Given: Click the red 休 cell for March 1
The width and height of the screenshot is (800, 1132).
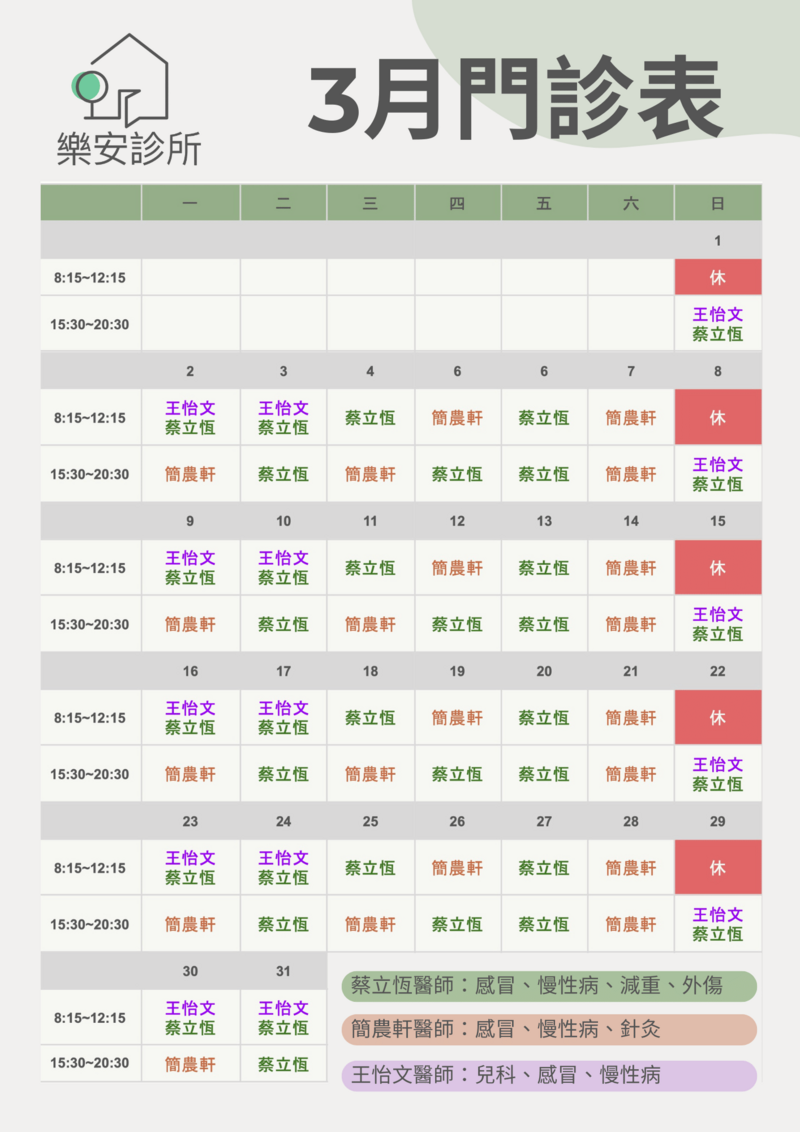Looking at the screenshot, I should (x=717, y=277).
